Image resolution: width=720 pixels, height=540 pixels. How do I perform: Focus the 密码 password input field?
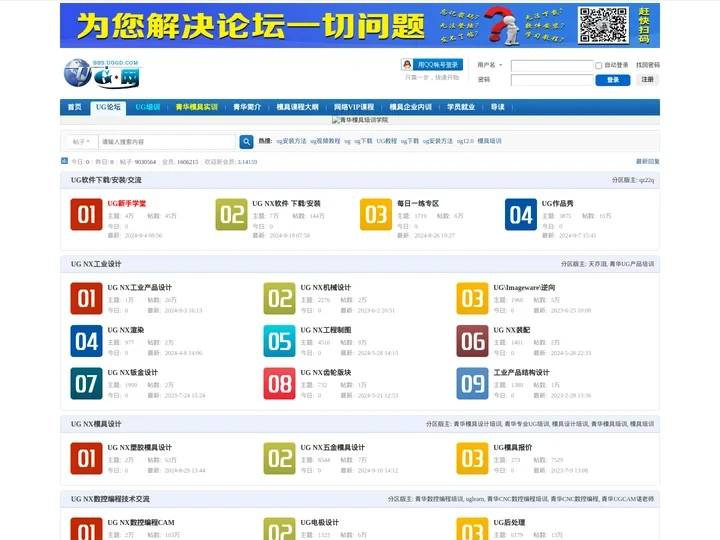click(x=552, y=80)
